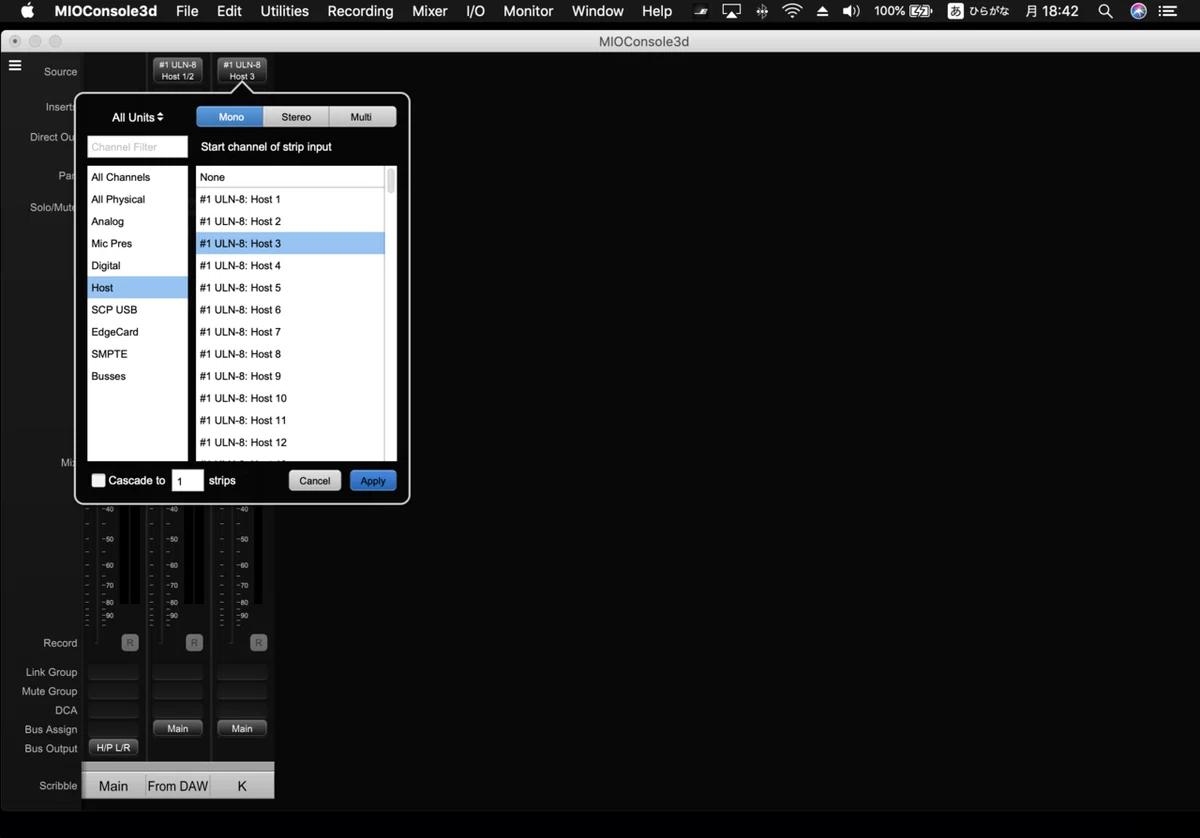Open source selector #1 ULN-8 Host 3
Image resolution: width=1200 pixels, height=838 pixels.
[x=242, y=70]
